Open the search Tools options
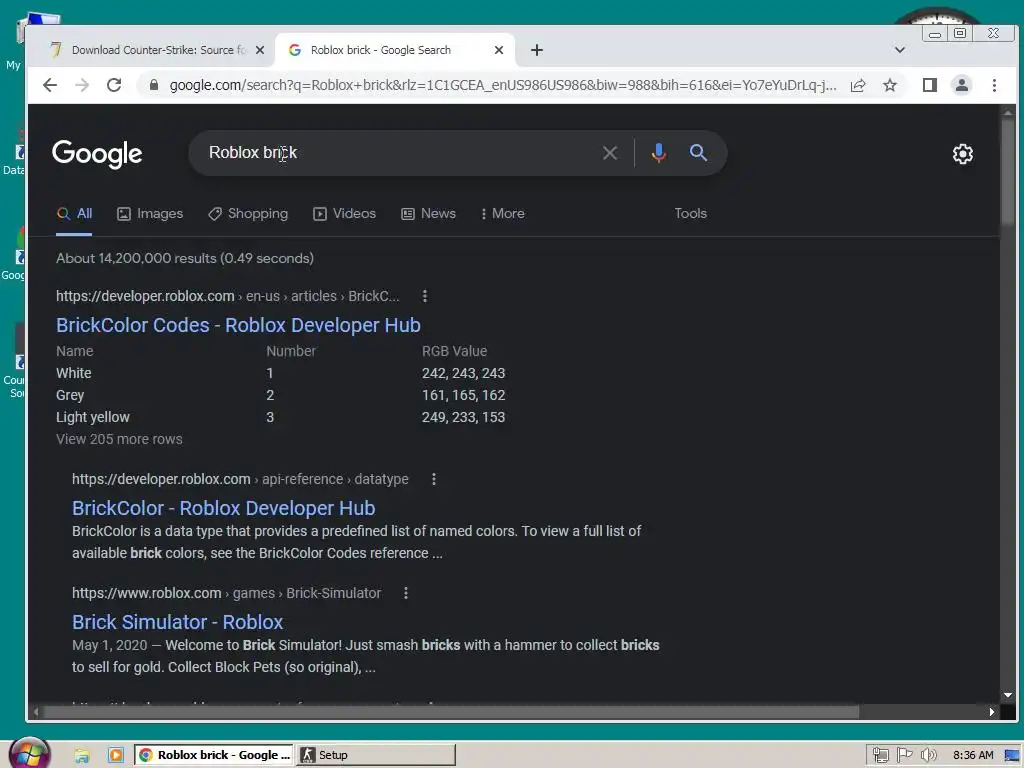This screenshot has width=1024, height=768. [690, 214]
